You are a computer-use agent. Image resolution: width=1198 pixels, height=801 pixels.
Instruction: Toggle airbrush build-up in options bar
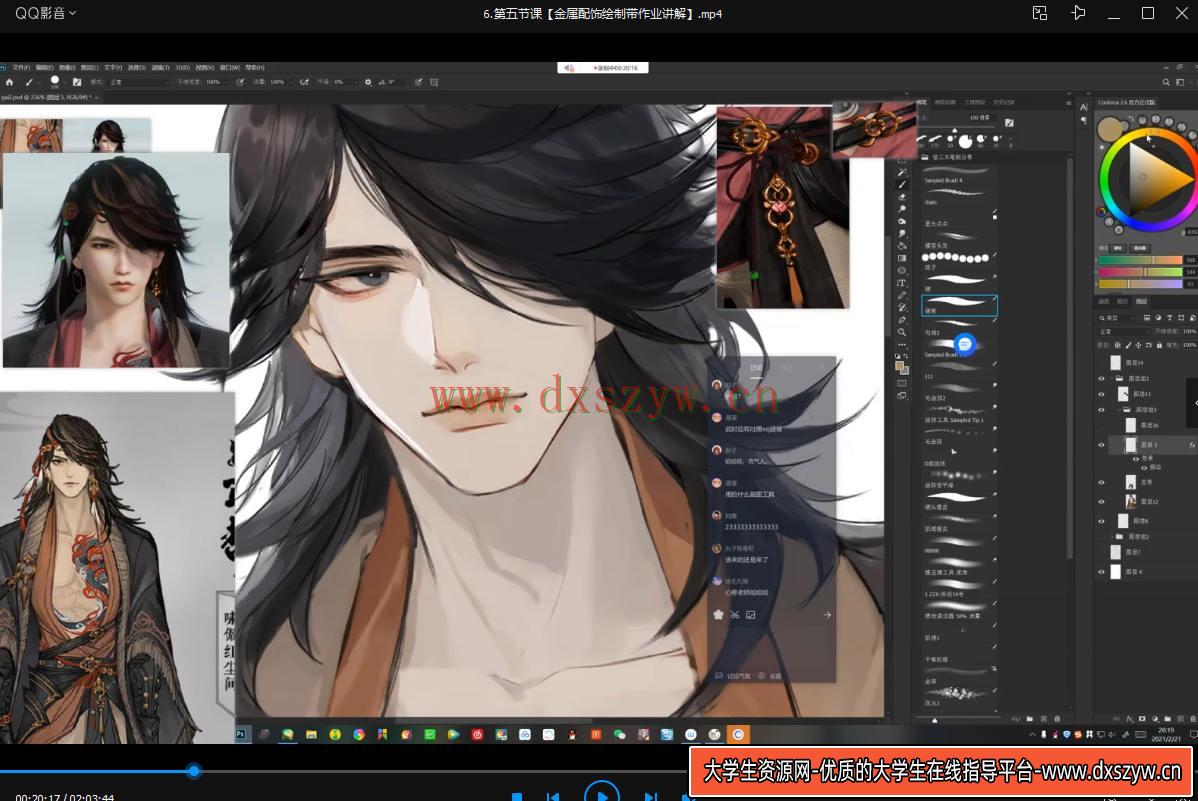click(x=304, y=82)
